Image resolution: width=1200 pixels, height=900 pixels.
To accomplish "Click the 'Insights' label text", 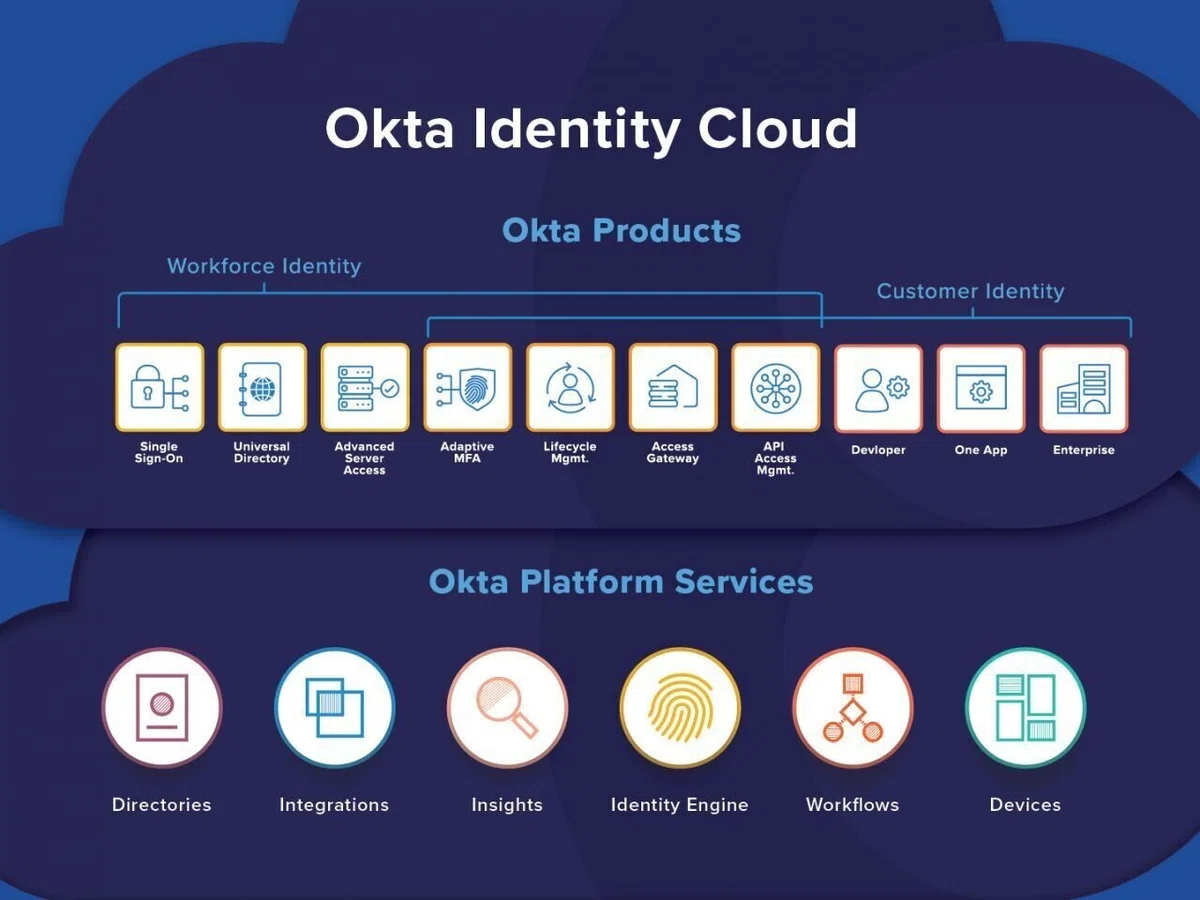I will coord(507,805).
